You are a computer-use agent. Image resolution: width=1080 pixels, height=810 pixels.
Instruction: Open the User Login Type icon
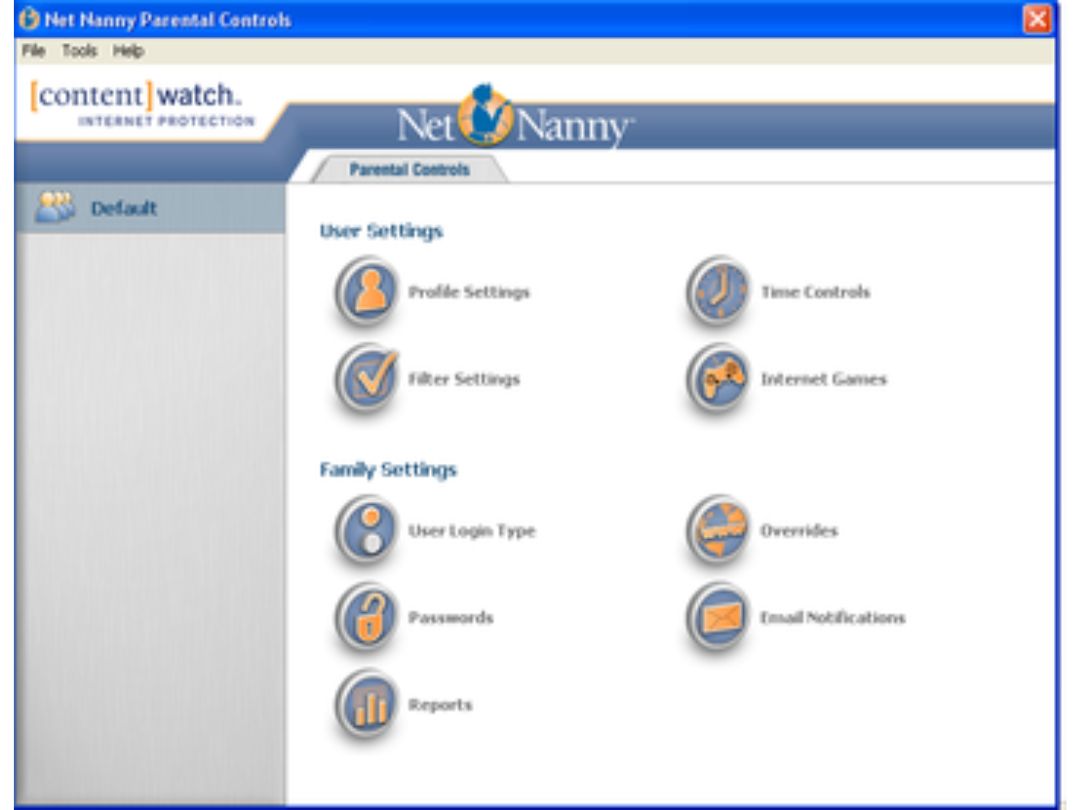click(x=367, y=530)
